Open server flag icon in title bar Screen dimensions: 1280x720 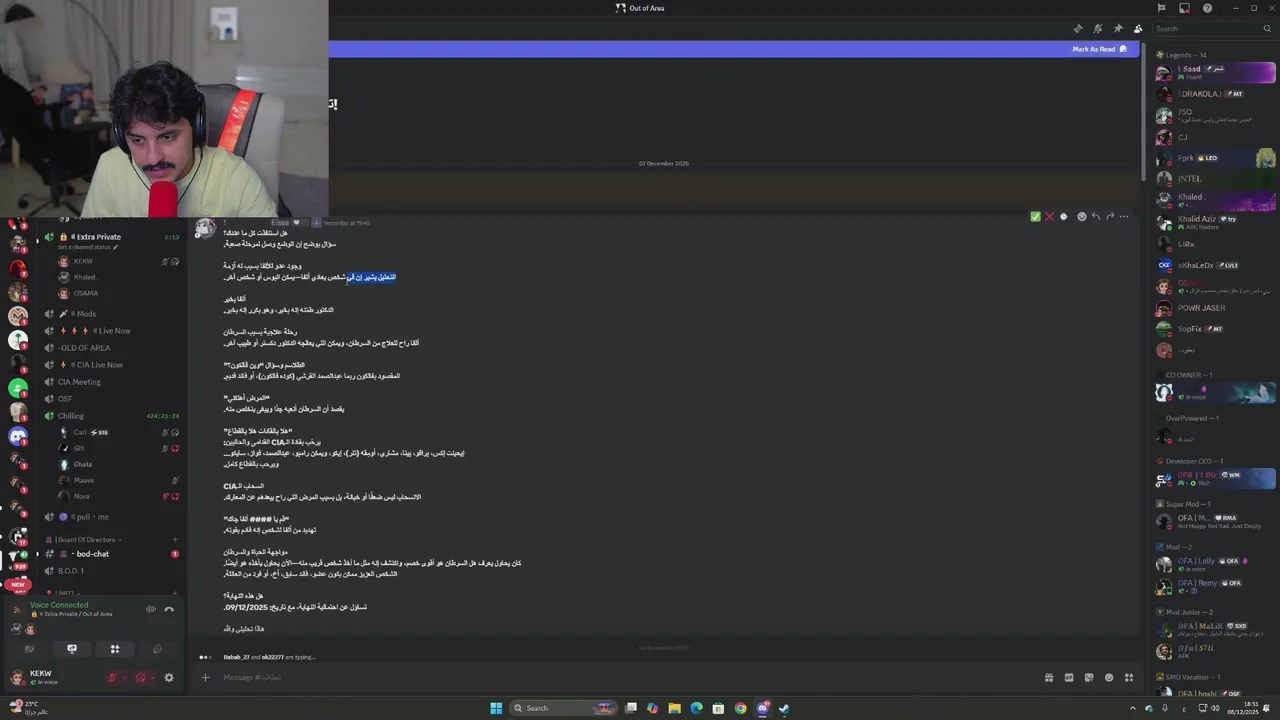point(1161,8)
